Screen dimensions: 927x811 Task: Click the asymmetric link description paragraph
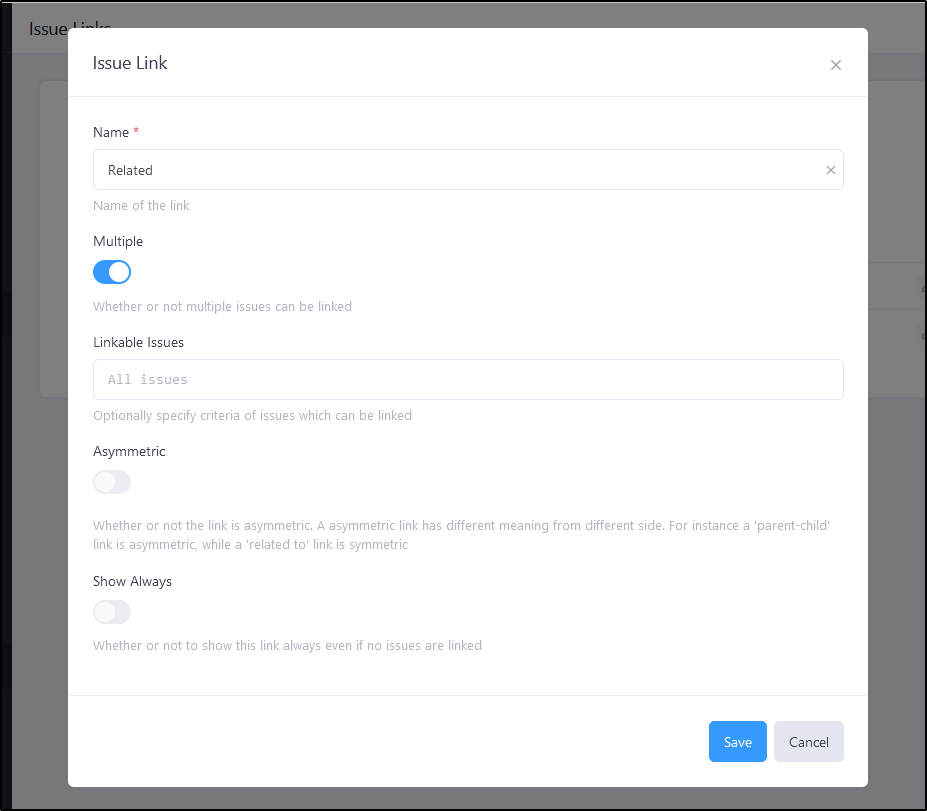pyautogui.click(x=462, y=535)
